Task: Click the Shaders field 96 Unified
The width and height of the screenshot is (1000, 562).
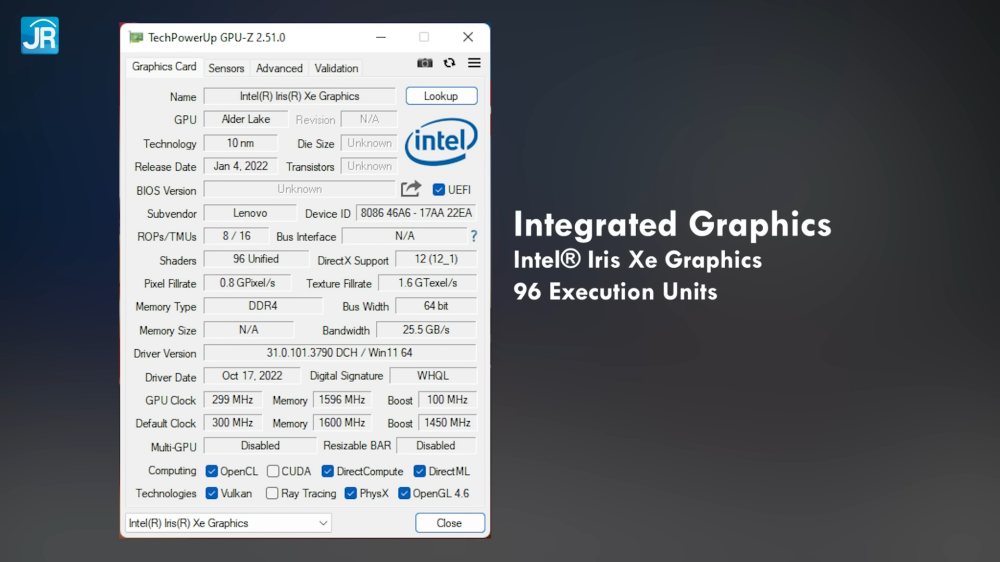Action: click(256, 259)
